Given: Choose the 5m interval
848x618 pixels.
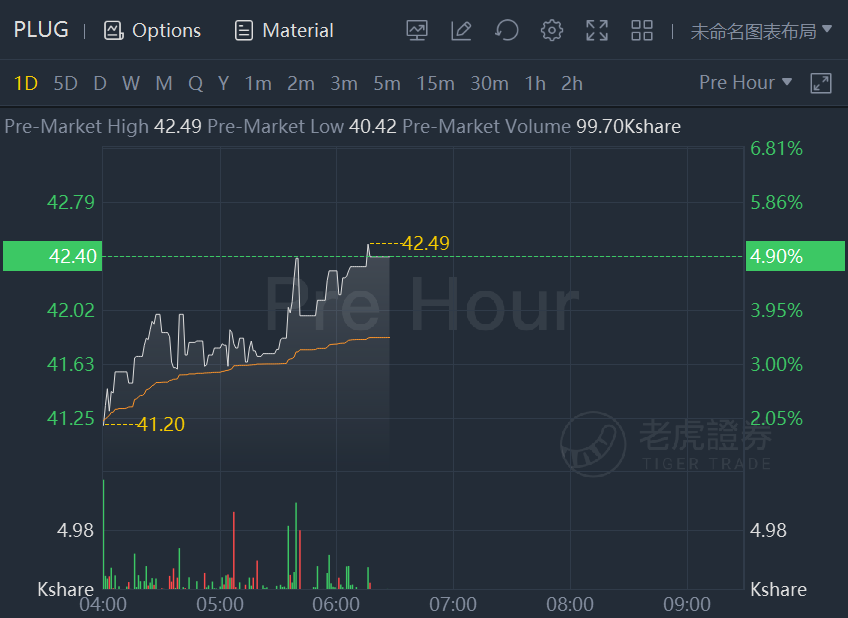Looking at the screenshot, I should [x=387, y=84].
